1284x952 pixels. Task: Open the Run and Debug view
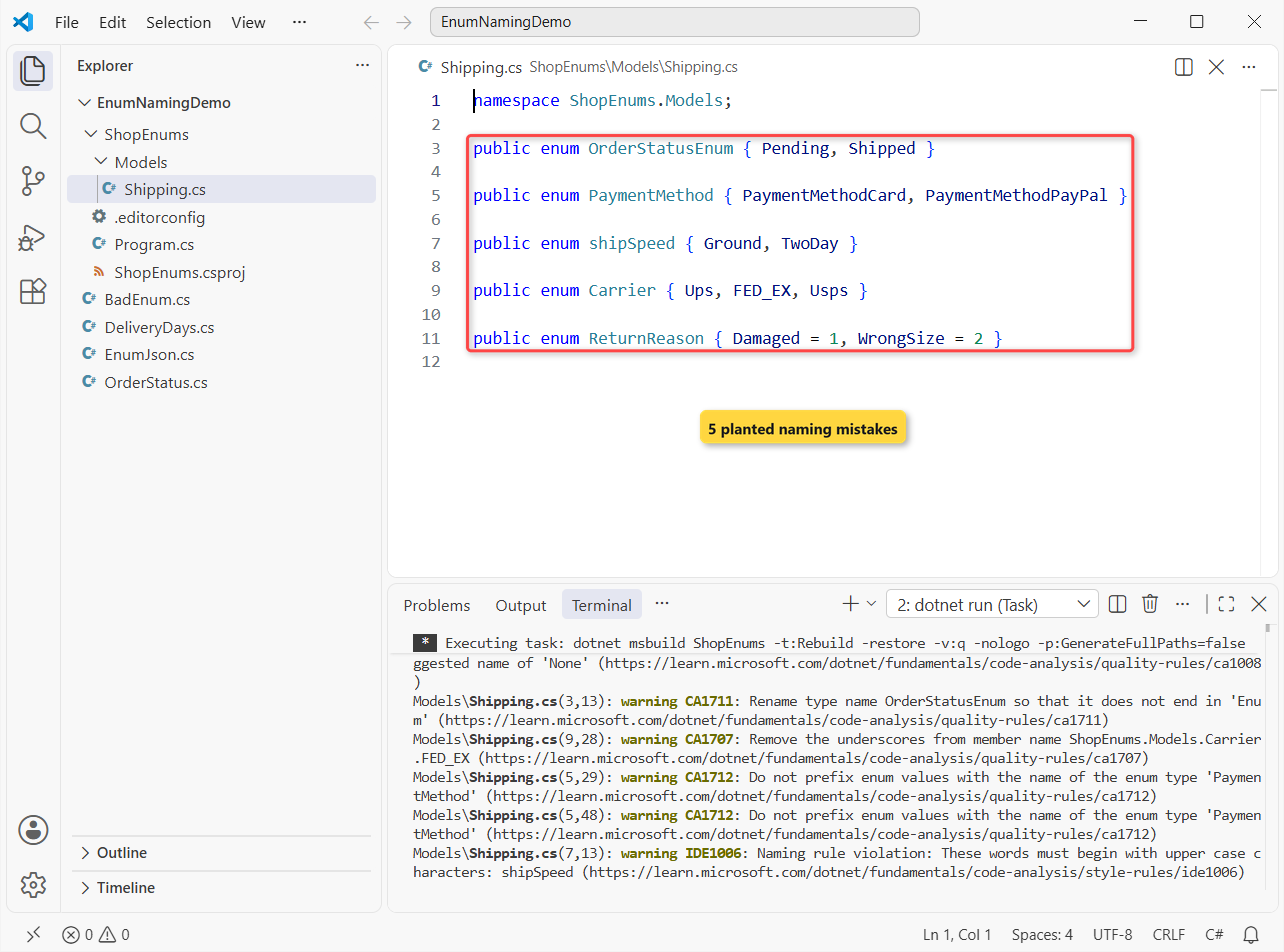coord(33,237)
